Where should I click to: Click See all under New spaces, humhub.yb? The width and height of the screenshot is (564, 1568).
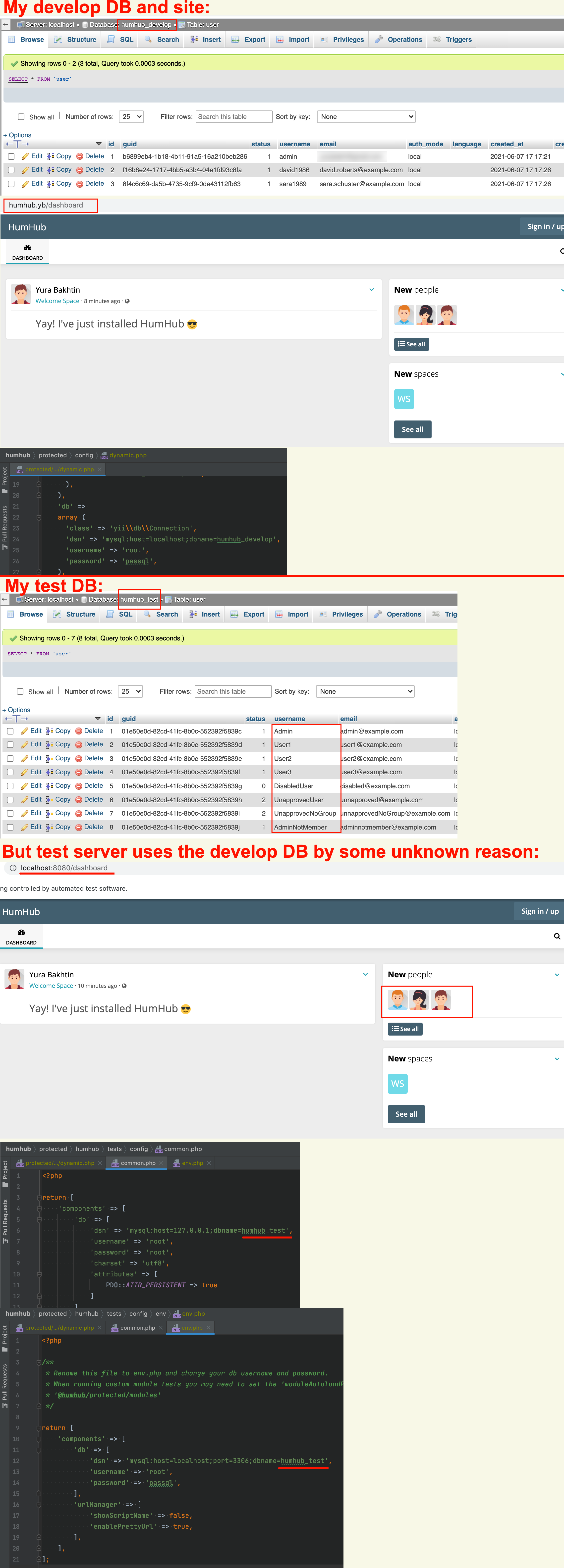(412, 430)
